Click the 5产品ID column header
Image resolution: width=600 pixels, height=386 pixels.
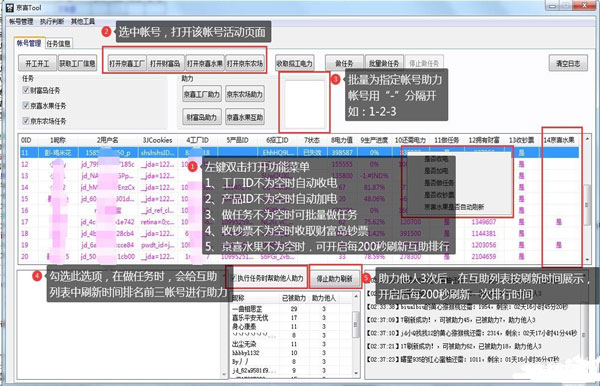237,140
